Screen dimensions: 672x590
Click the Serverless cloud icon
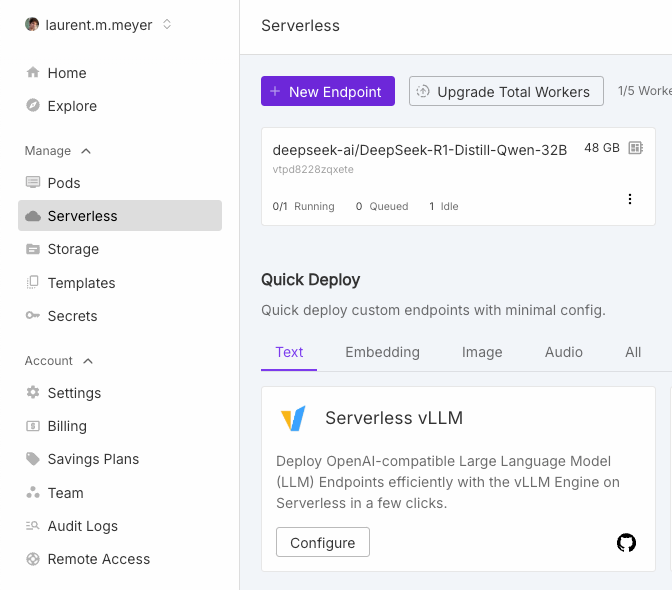click(x=33, y=216)
